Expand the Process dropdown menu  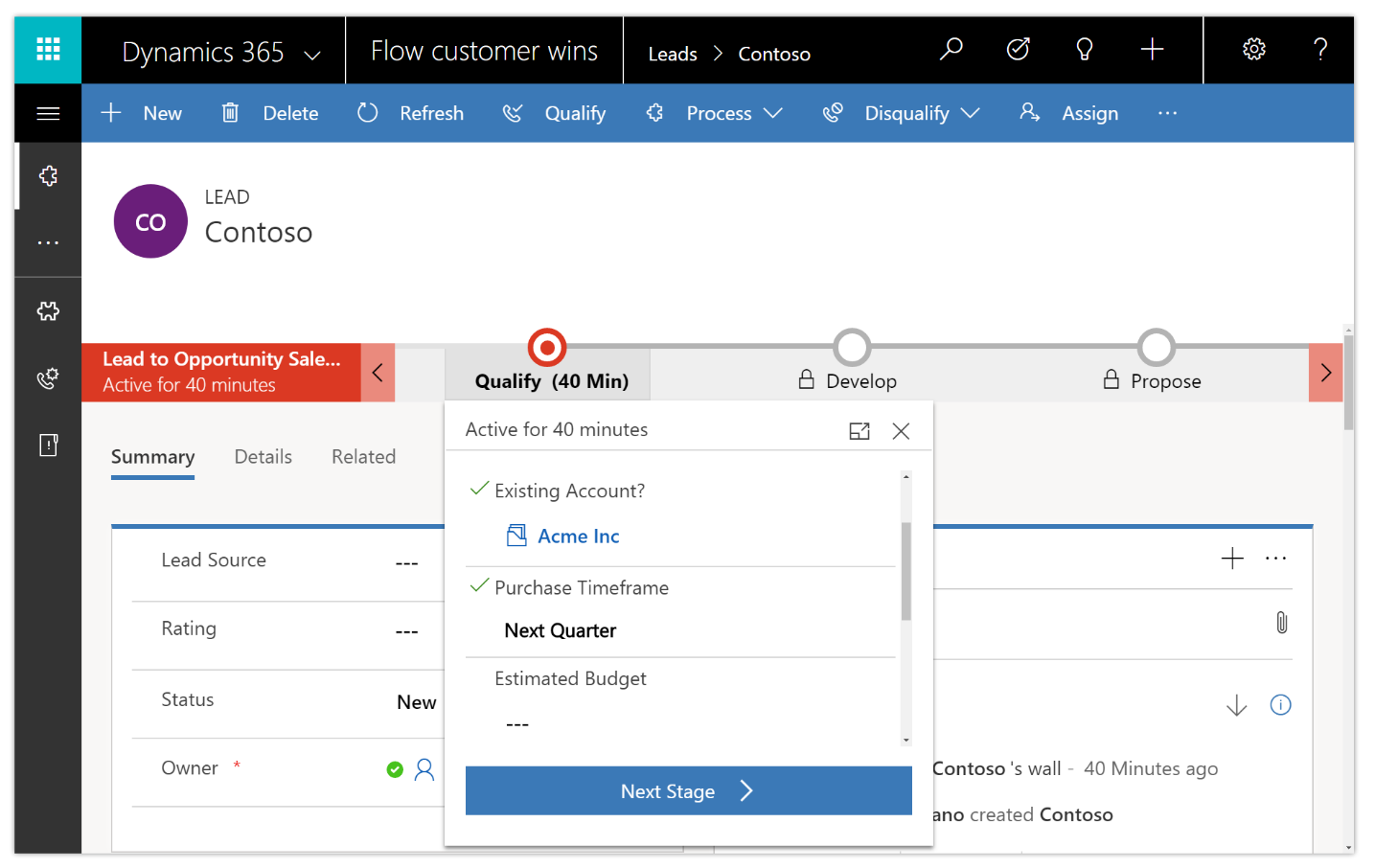point(772,113)
